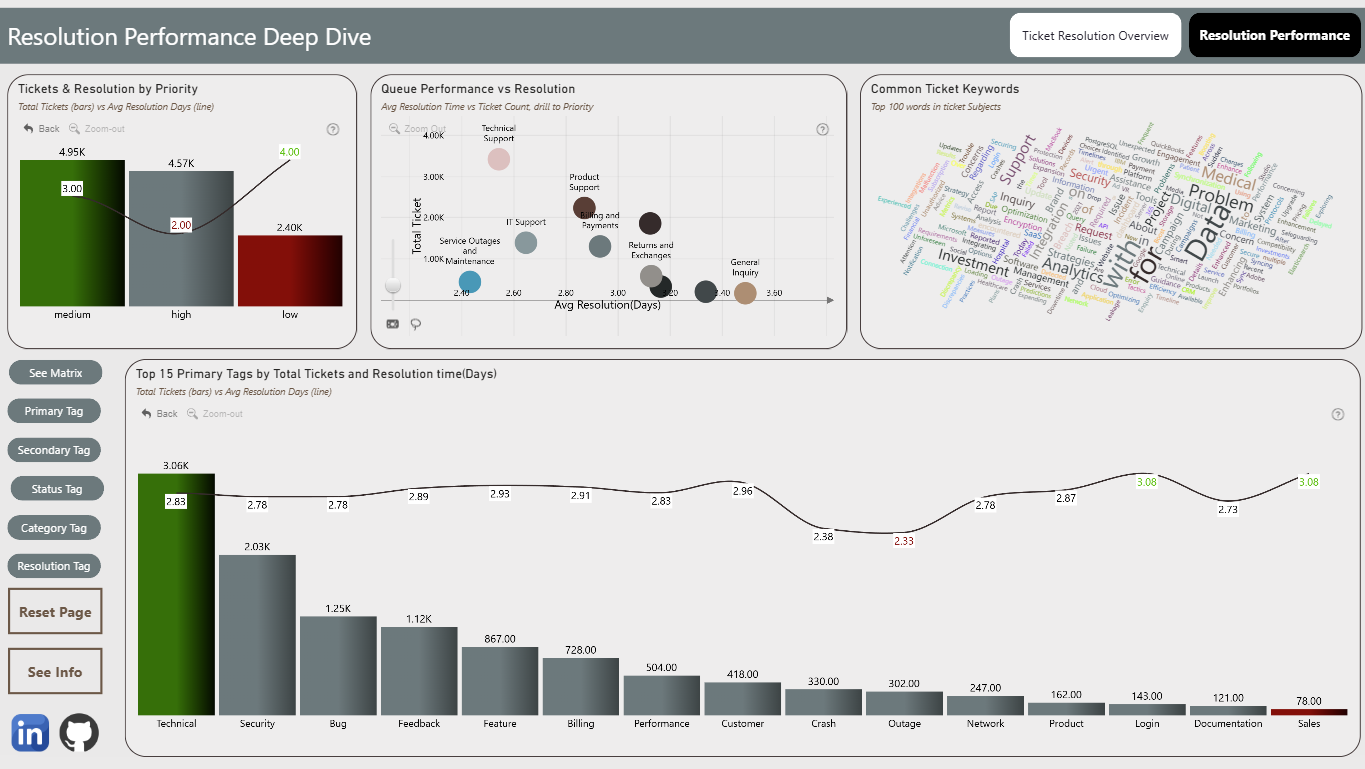Switch chart to Status Tag

[57, 489]
